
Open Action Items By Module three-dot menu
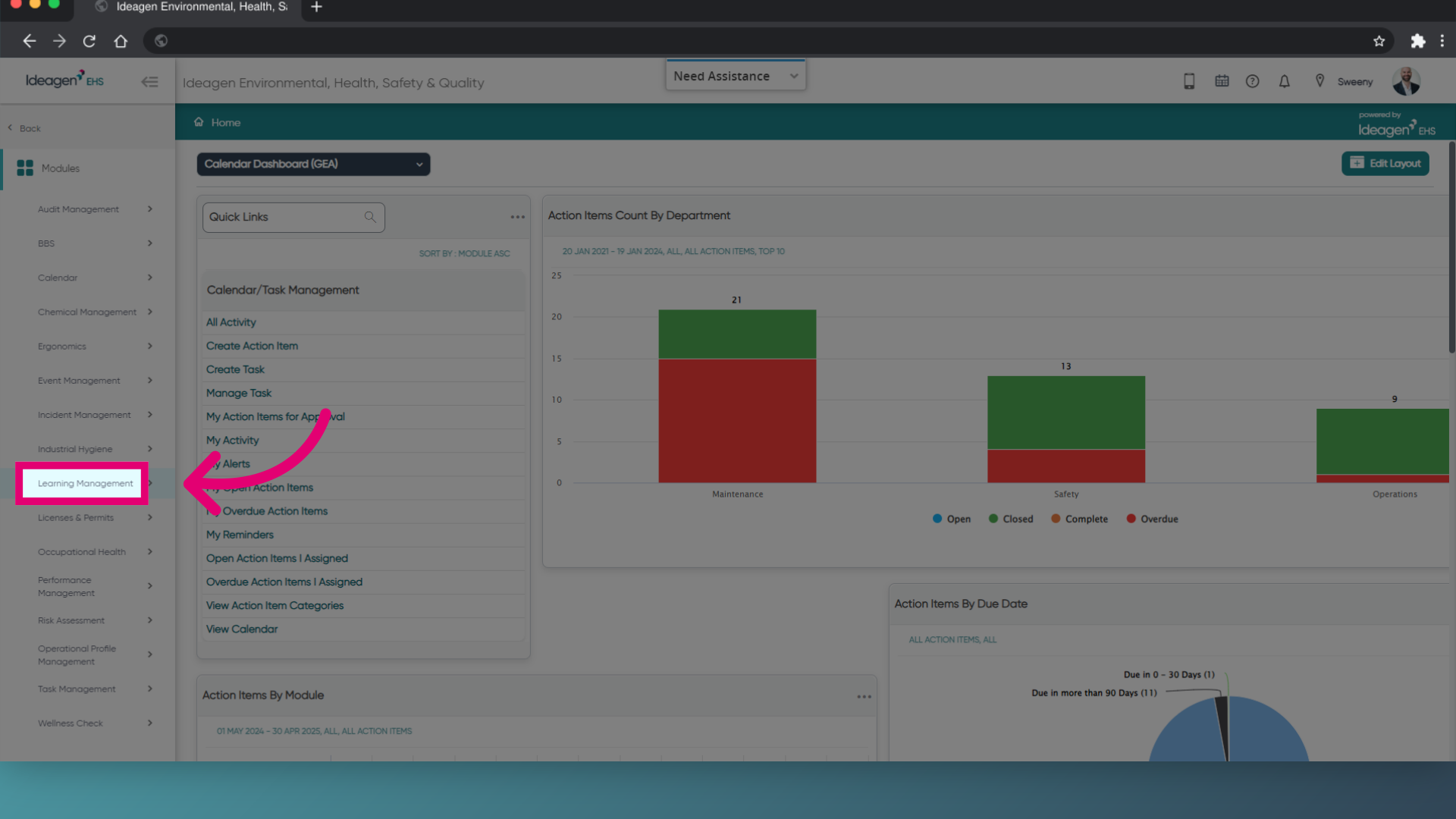point(864,696)
